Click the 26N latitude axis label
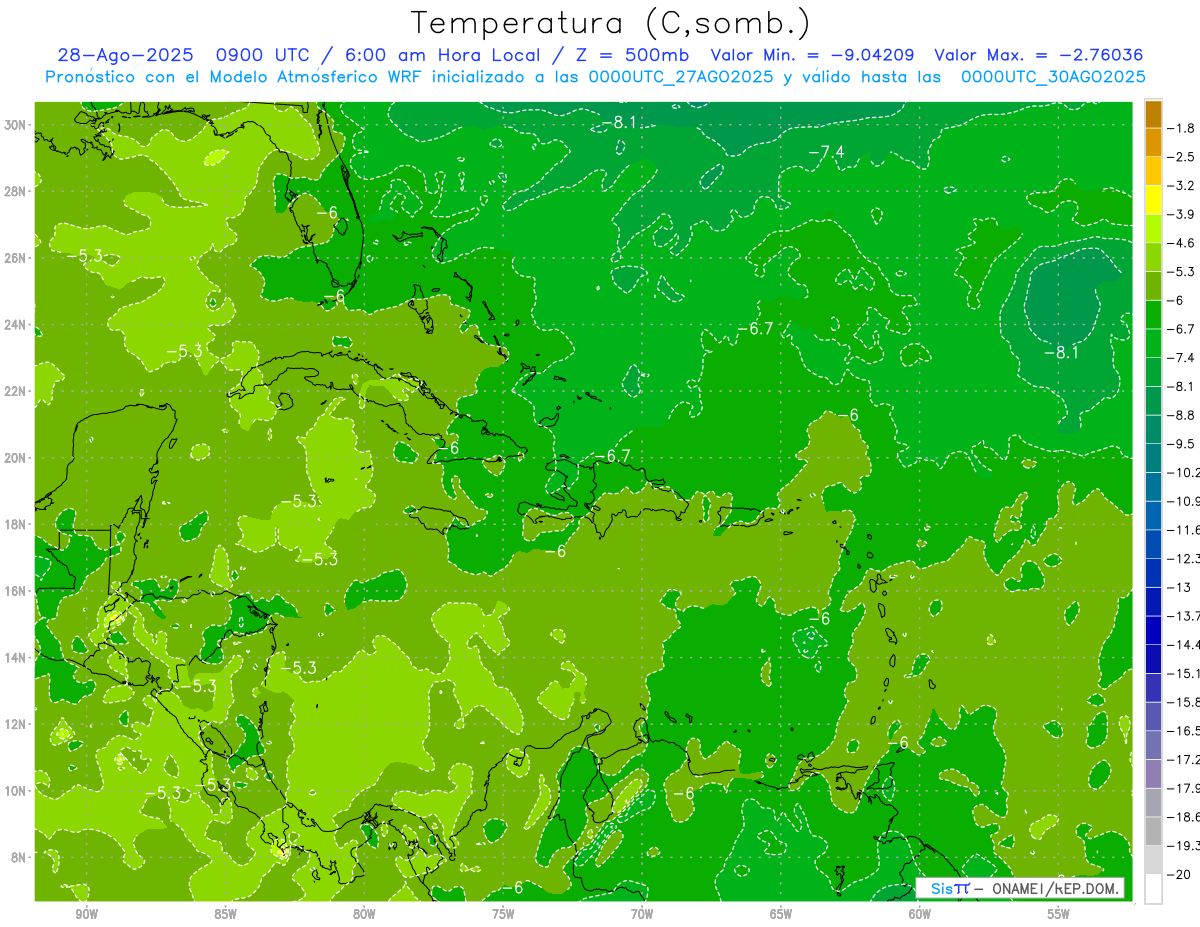The height and width of the screenshot is (927, 1200). [15, 258]
